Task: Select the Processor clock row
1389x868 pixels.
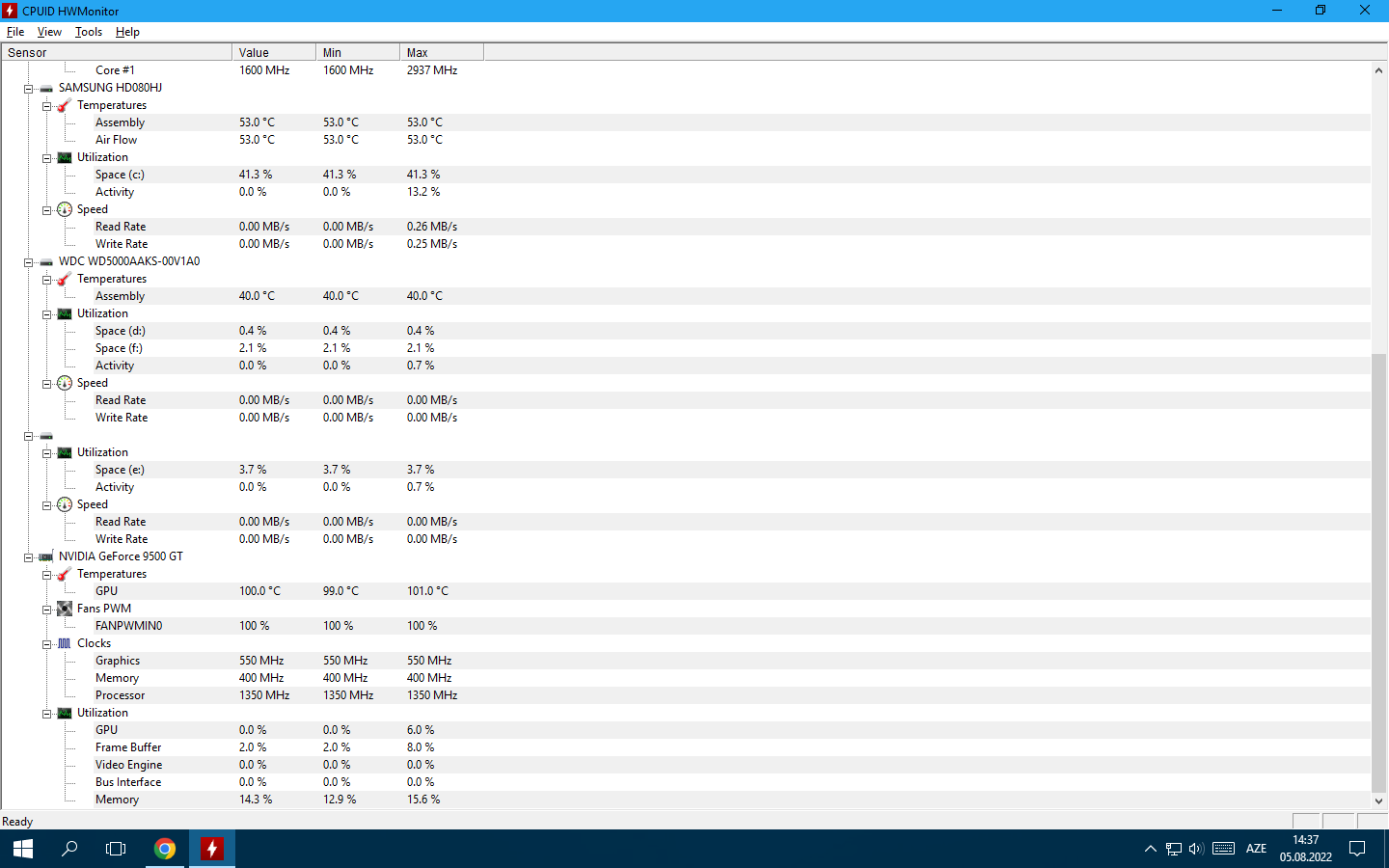Action: [x=686, y=695]
